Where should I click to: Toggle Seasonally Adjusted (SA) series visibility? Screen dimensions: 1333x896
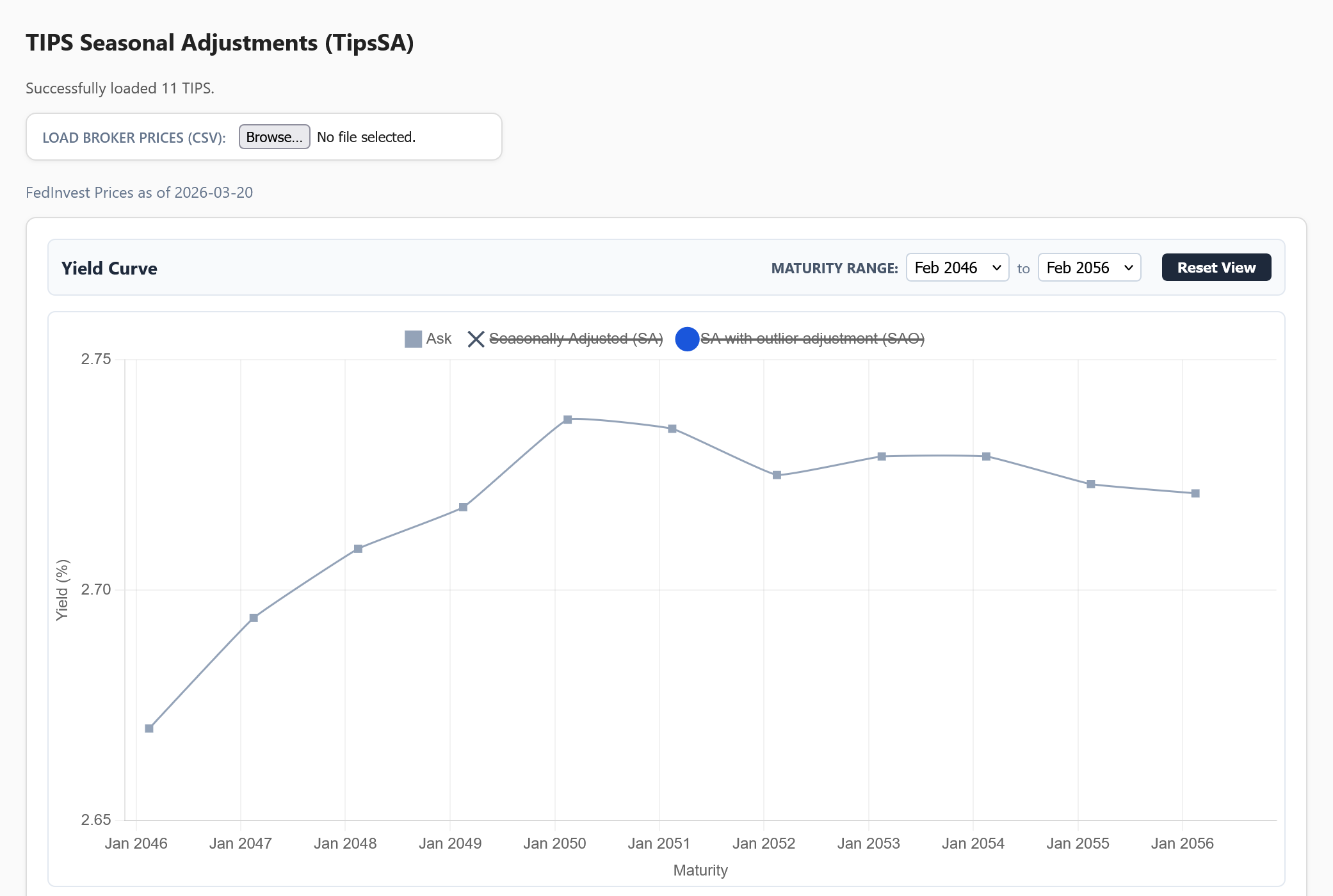576,339
